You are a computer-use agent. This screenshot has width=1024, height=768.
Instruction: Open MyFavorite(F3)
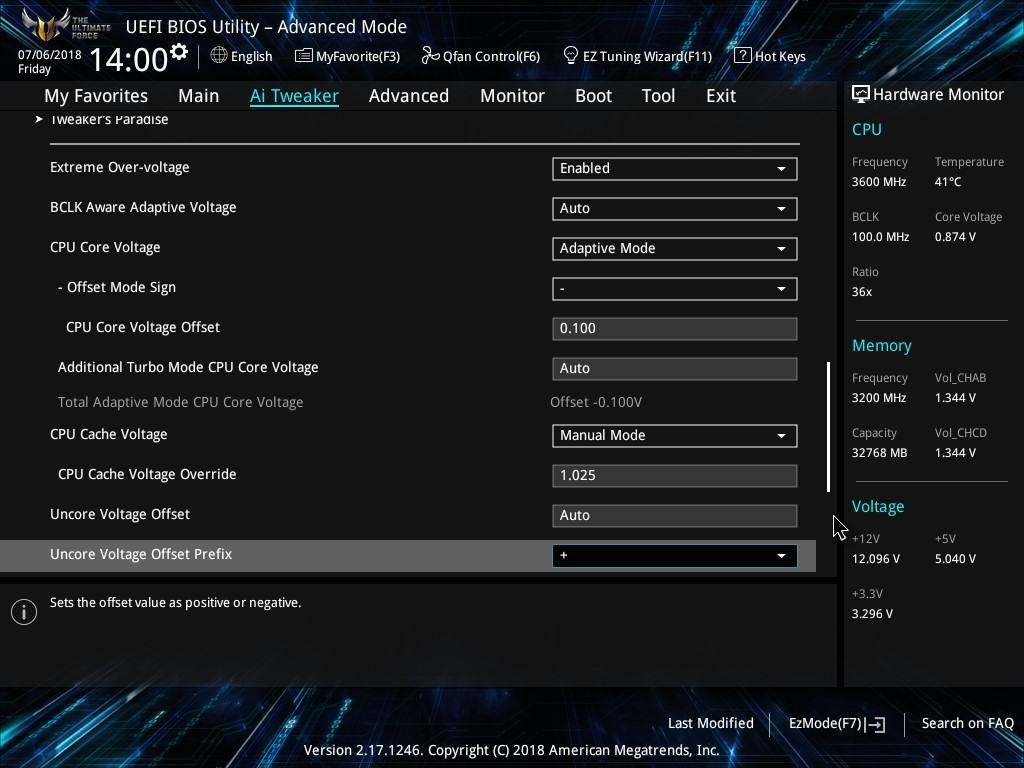coord(347,56)
